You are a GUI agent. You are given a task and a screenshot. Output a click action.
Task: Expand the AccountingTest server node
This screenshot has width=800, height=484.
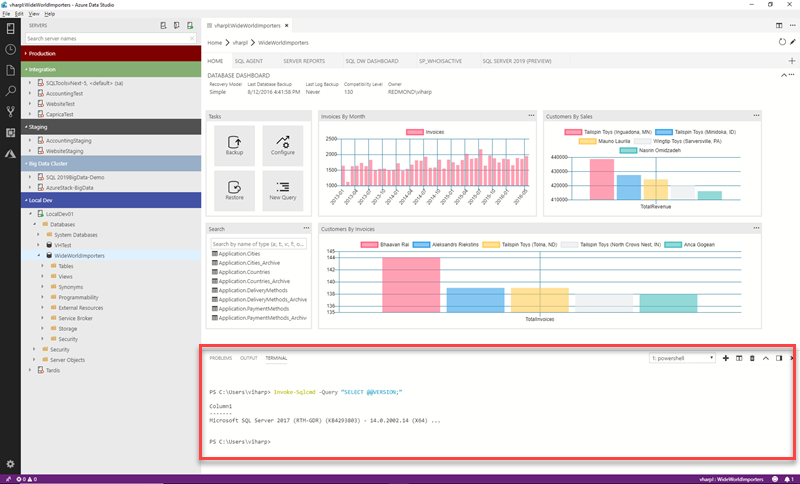(30, 93)
